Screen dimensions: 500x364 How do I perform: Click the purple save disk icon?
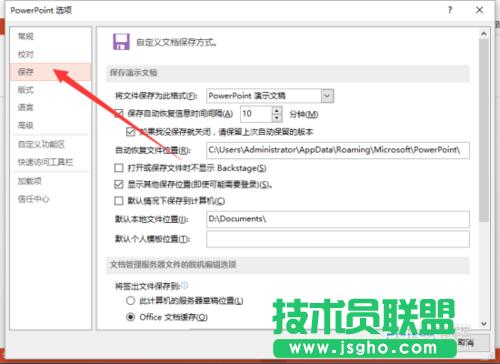[x=121, y=42]
